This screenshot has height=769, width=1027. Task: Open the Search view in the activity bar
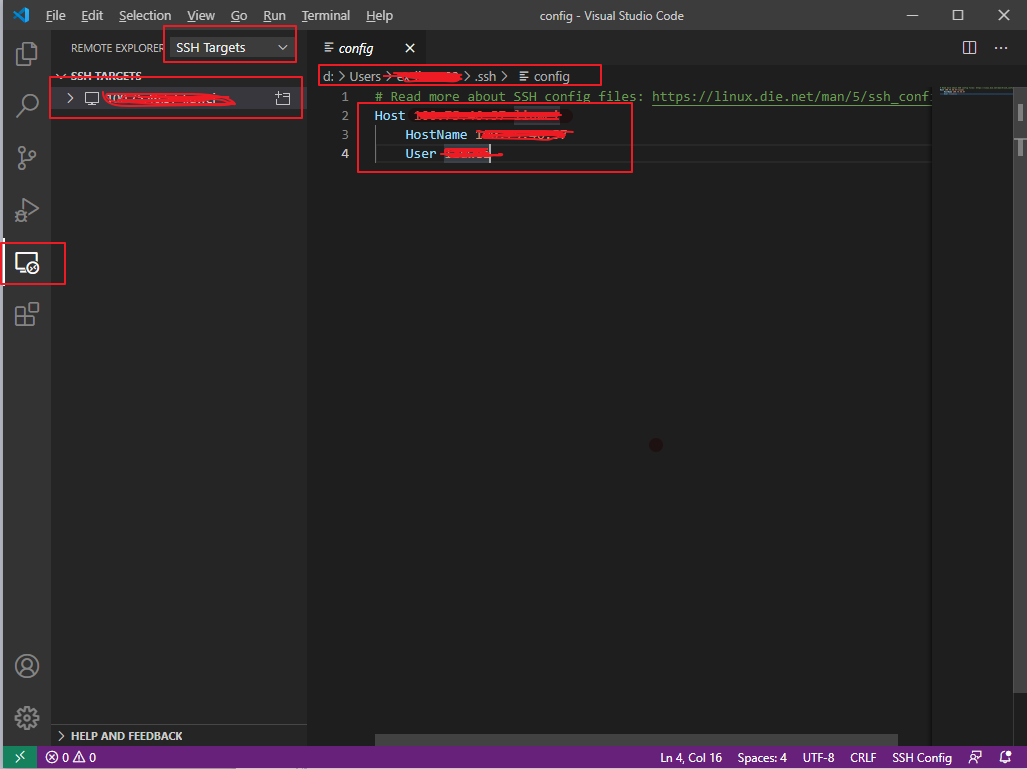pyautogui.click(x=27, y=105)
